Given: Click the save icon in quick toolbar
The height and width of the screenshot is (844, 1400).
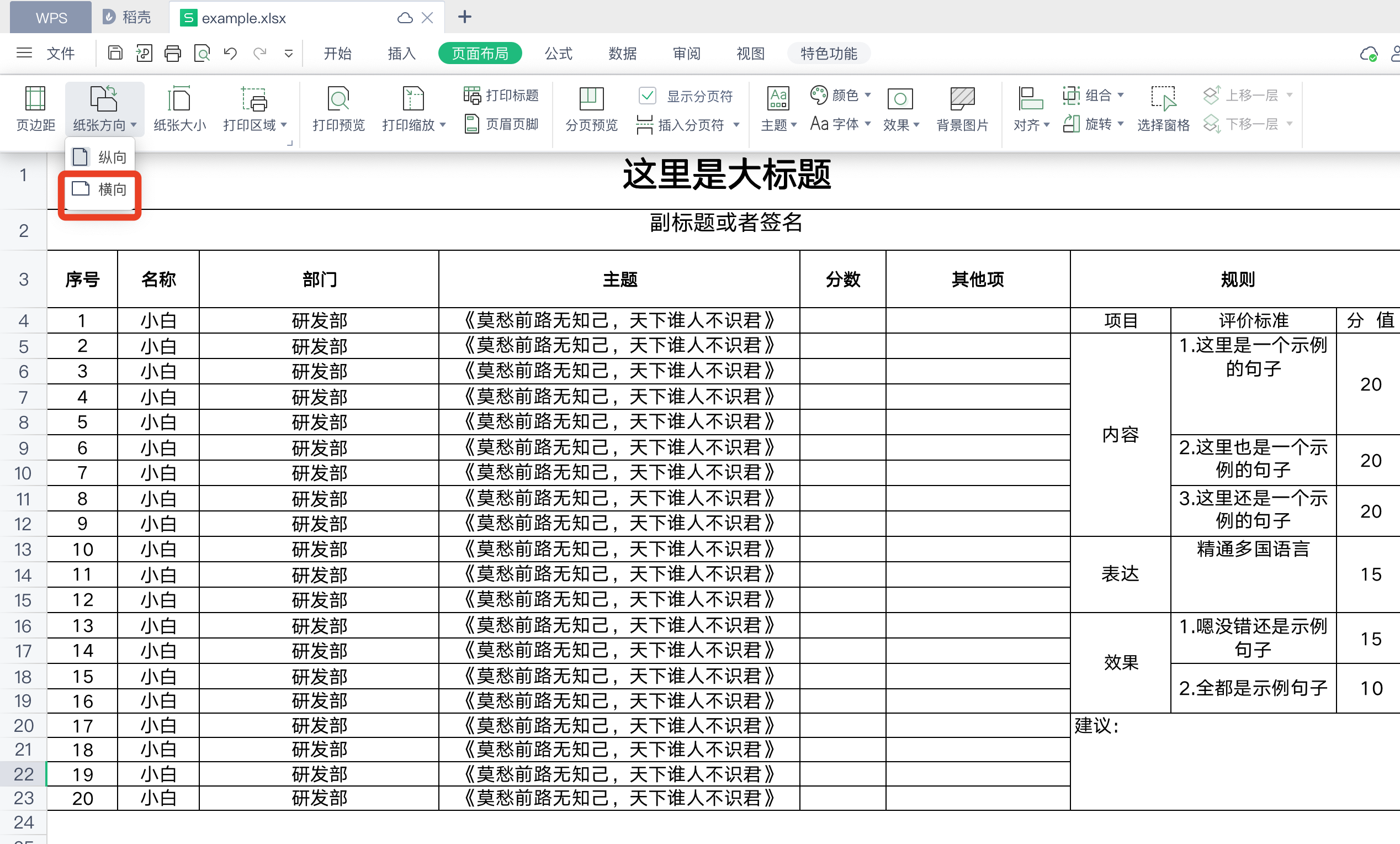Looking at the screenshot, I should point(115,54).
